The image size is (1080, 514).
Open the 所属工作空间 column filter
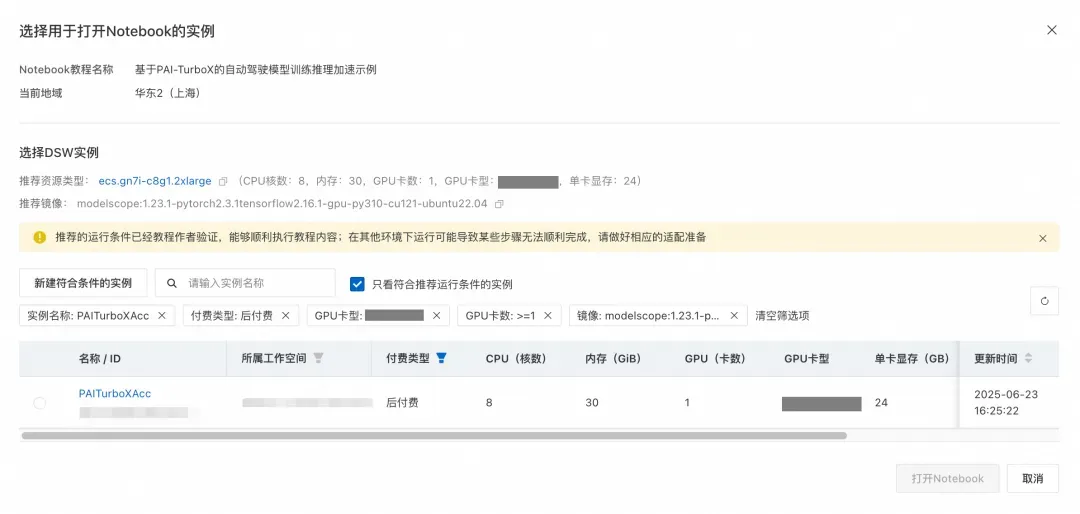pyautogui.click(x=318, y=358)
